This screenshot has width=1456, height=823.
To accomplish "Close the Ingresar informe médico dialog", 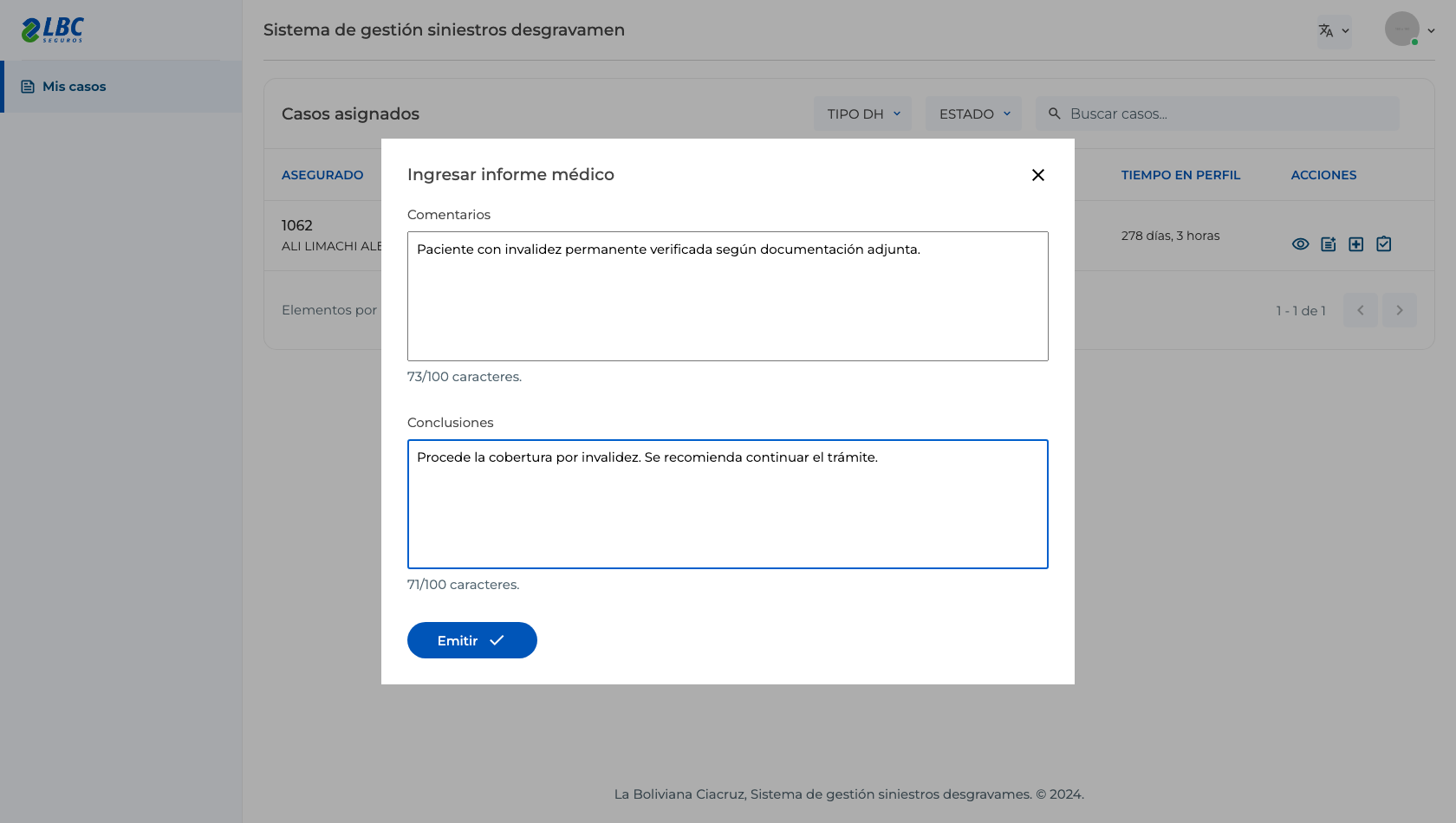I will [x=1038, y=175].
